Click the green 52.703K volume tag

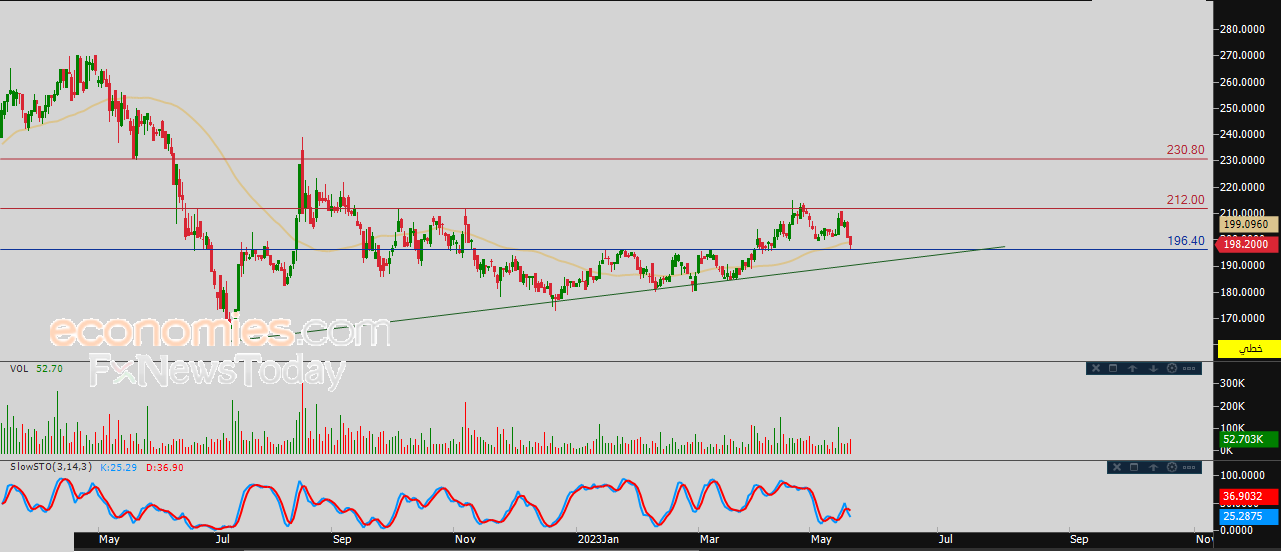[x=1248, y=439]
